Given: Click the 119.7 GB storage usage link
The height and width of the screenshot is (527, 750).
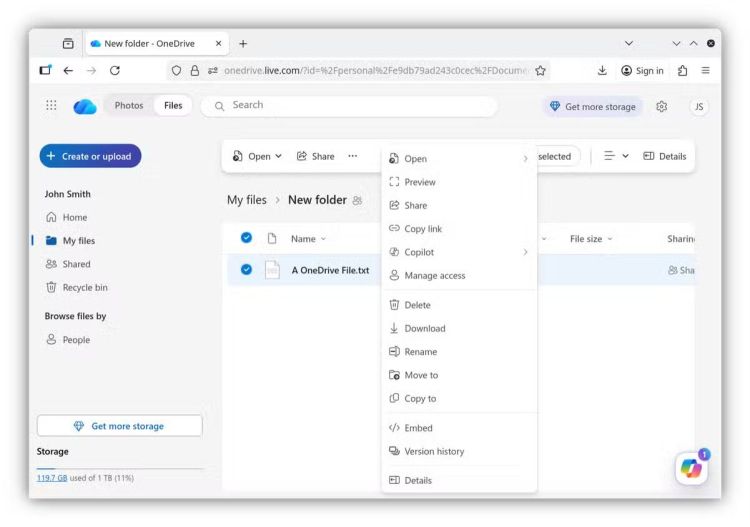Looking at the screenshot, I should pos(52,478).
